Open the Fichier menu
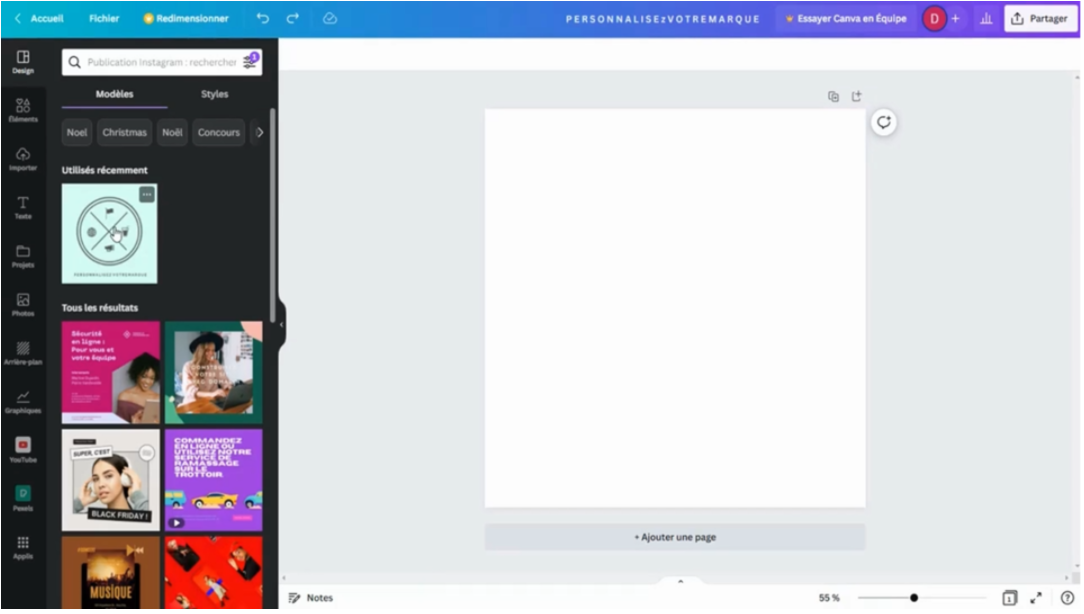1084x614 pixels. pos(103,18)
